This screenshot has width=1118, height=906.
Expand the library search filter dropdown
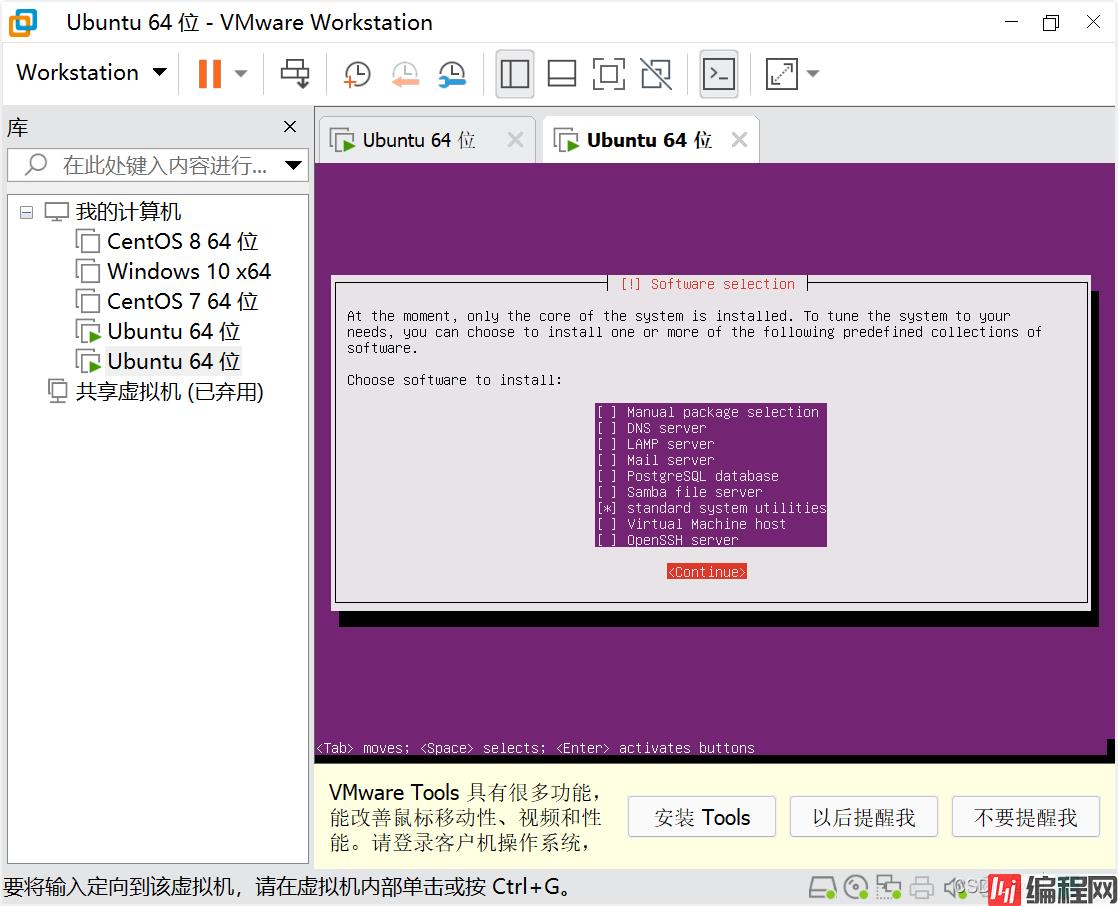(x=293, y=165)
